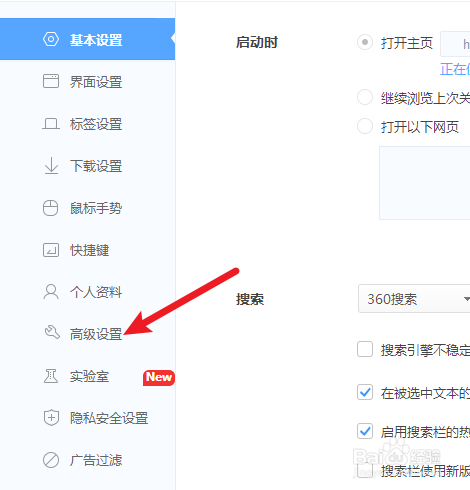This screenshot has height=490, width=470.
Task: Check 搜索栏使用新版 checkbox
Action: coord(365,470)
